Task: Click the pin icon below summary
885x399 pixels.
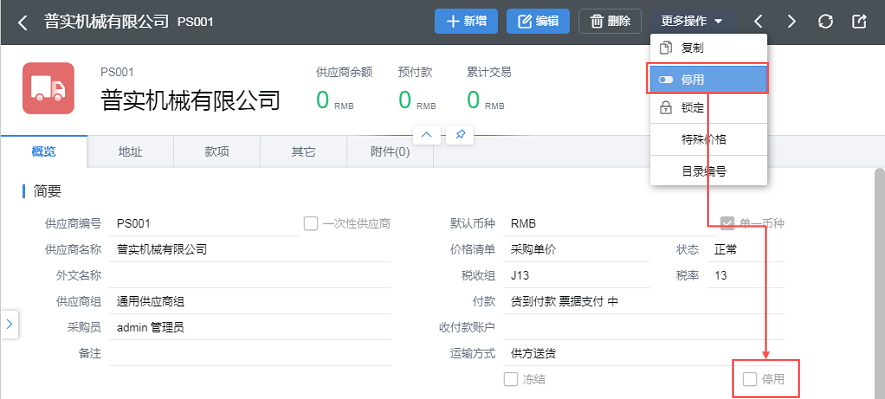Action: coord(460,135)
